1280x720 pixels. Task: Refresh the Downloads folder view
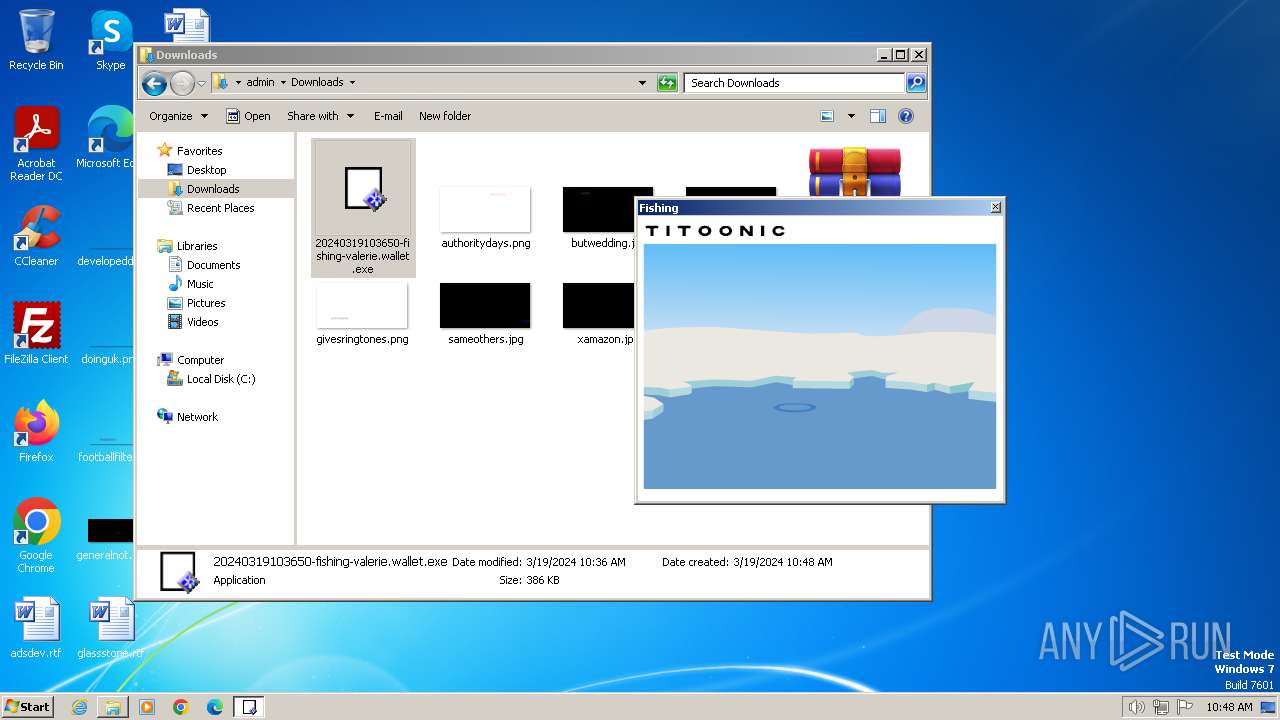[667, 83]
